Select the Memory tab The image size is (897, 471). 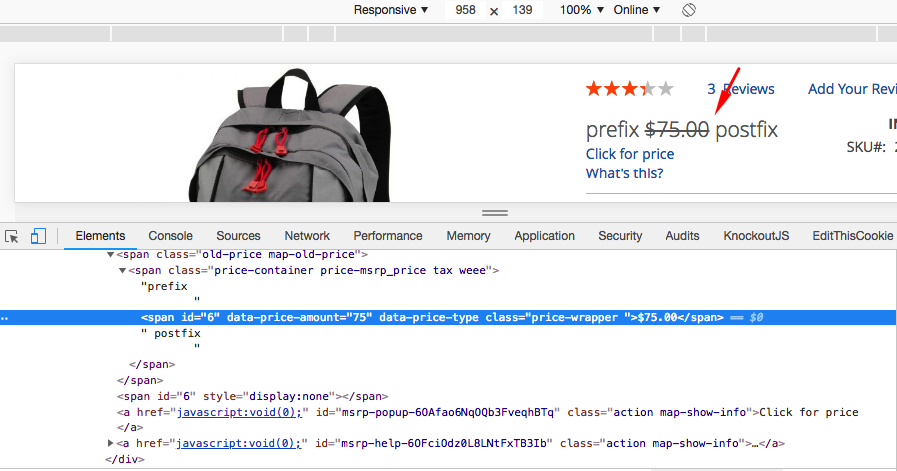[x=469, y=236]
